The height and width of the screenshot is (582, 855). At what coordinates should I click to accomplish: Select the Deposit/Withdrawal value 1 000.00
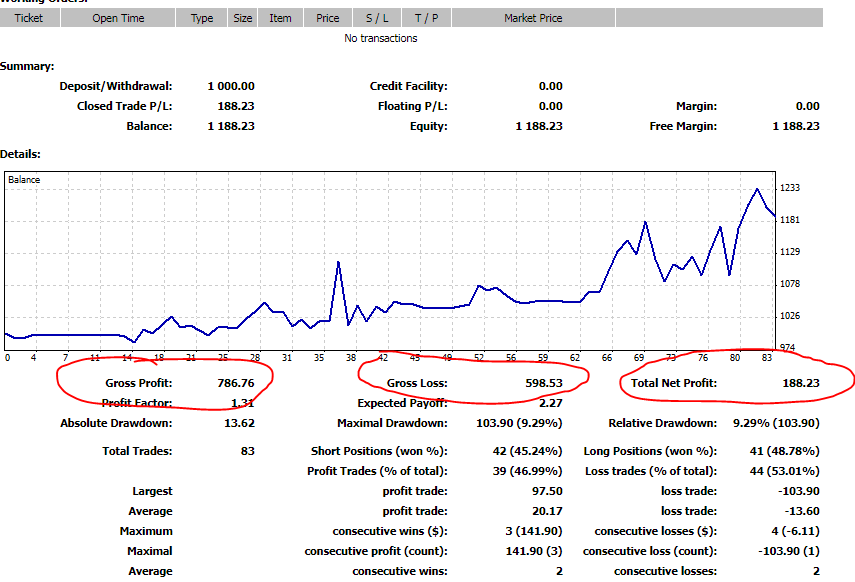point(231,86)
